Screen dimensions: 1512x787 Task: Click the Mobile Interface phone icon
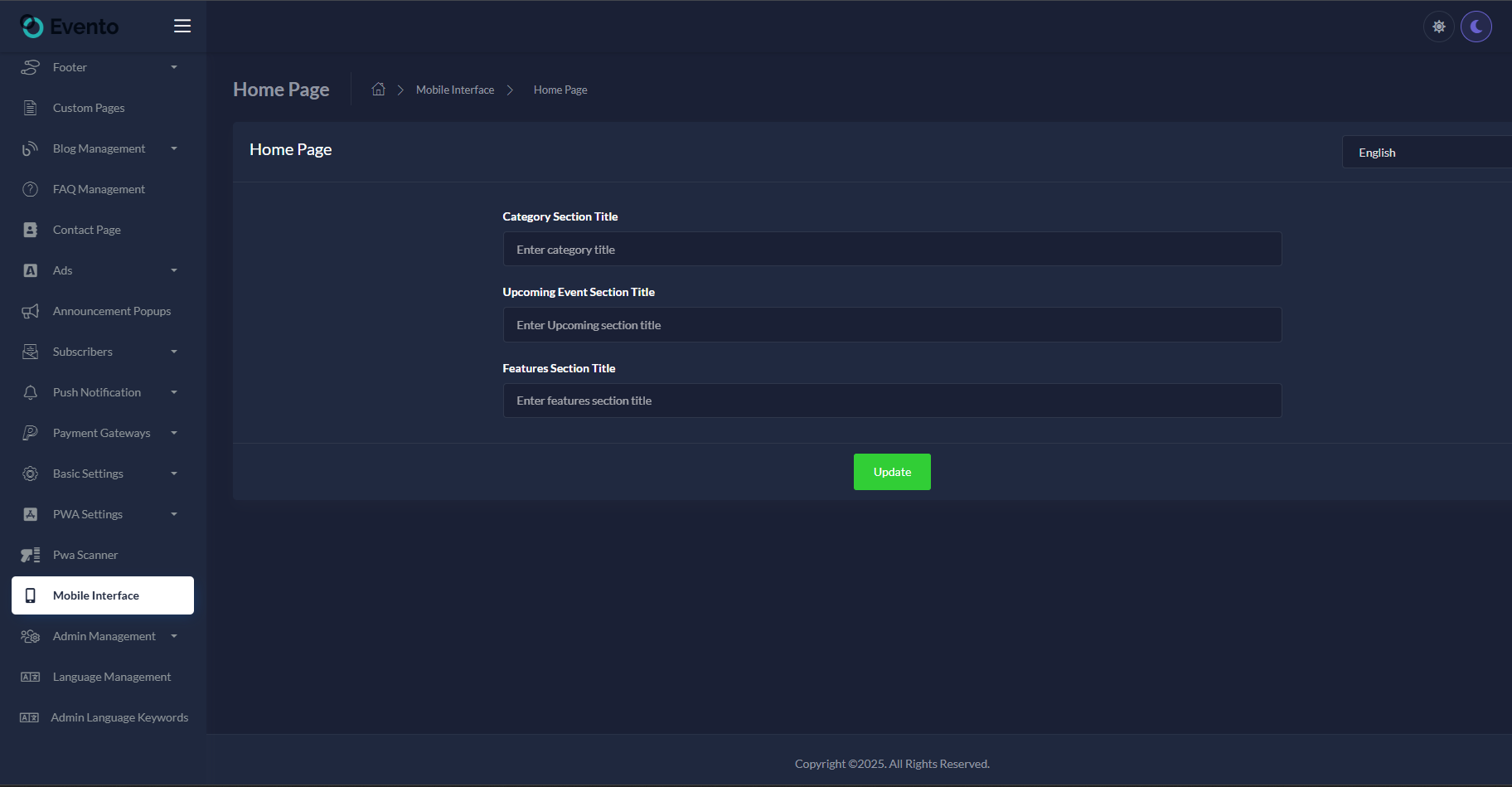click(31, 595)
